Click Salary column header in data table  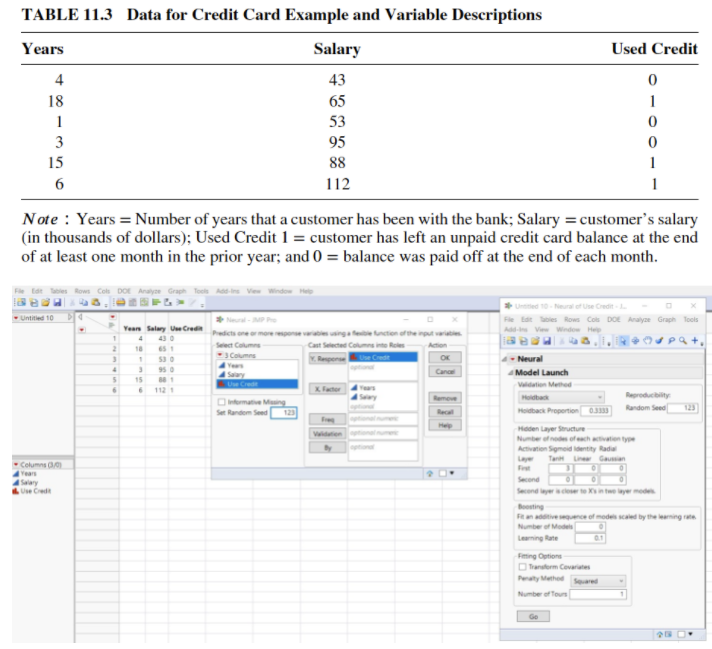coord(156,328)
